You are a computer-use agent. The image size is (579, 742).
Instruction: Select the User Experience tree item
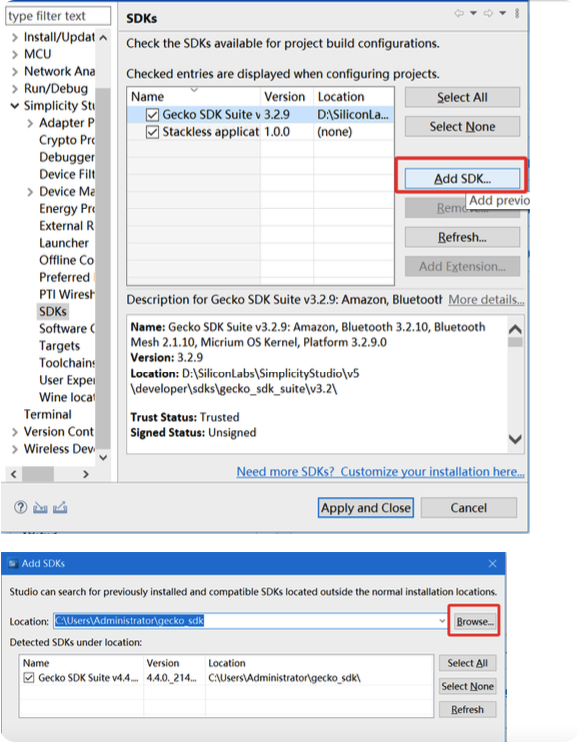67,380
